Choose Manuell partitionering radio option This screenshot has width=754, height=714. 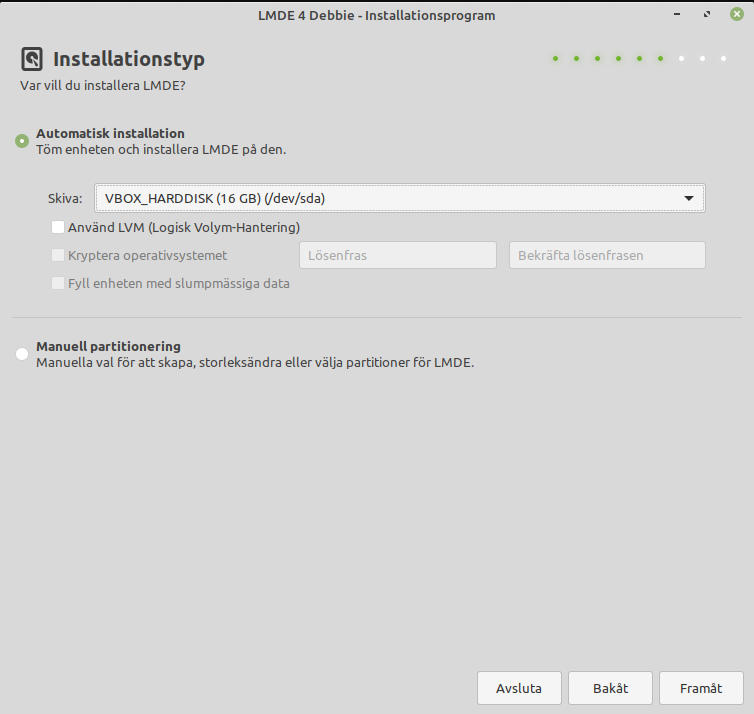[x=22, y=354]
